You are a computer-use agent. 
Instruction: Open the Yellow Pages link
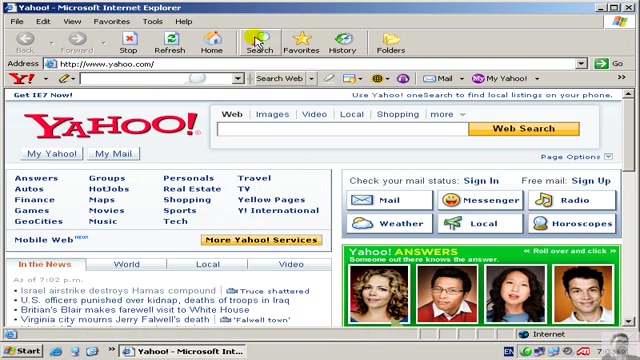[x=271, y=200]
